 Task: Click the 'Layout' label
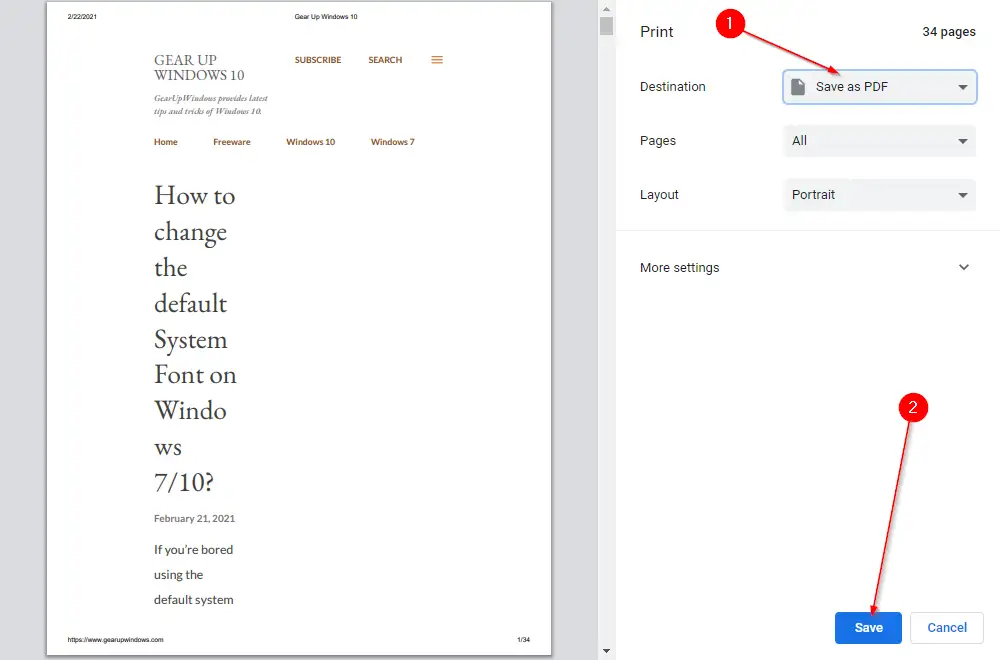659,195
